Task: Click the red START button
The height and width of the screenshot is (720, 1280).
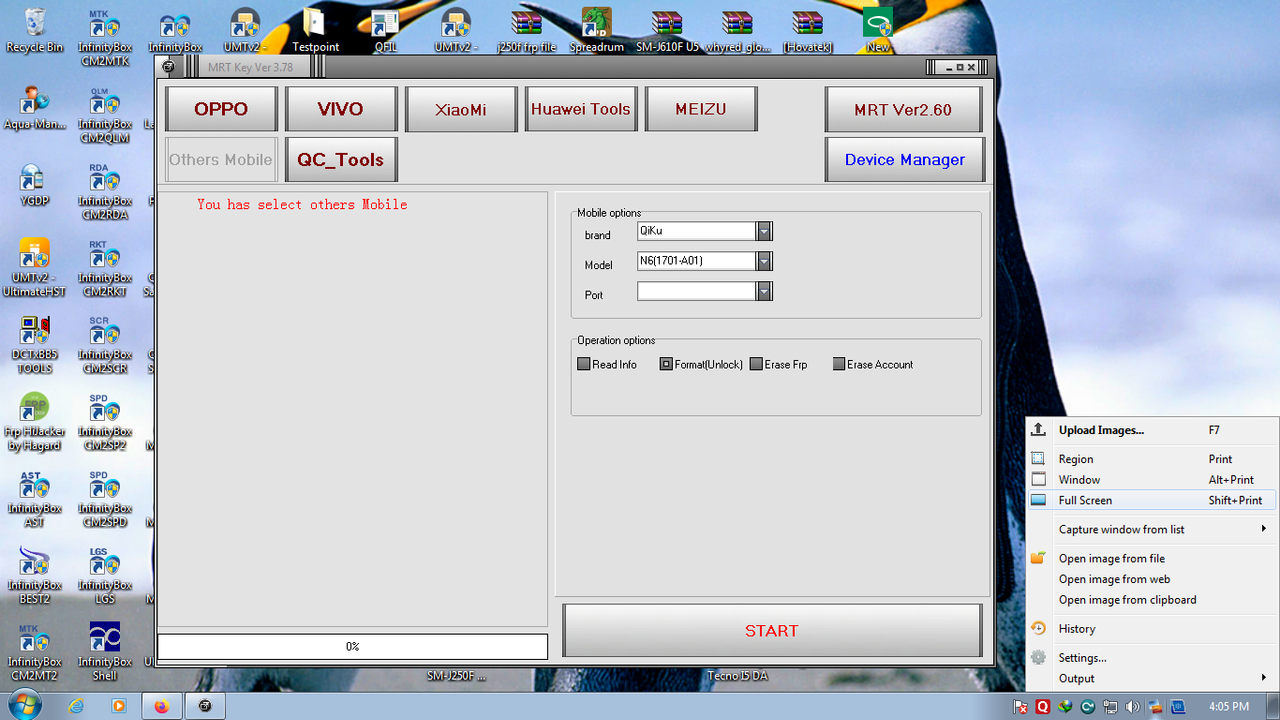Action: [x=772, y=630]
